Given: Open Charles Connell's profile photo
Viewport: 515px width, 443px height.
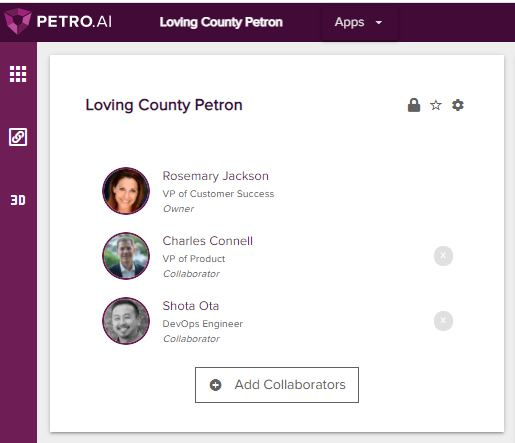Looking at the screenshot, I should coord(126,256).
